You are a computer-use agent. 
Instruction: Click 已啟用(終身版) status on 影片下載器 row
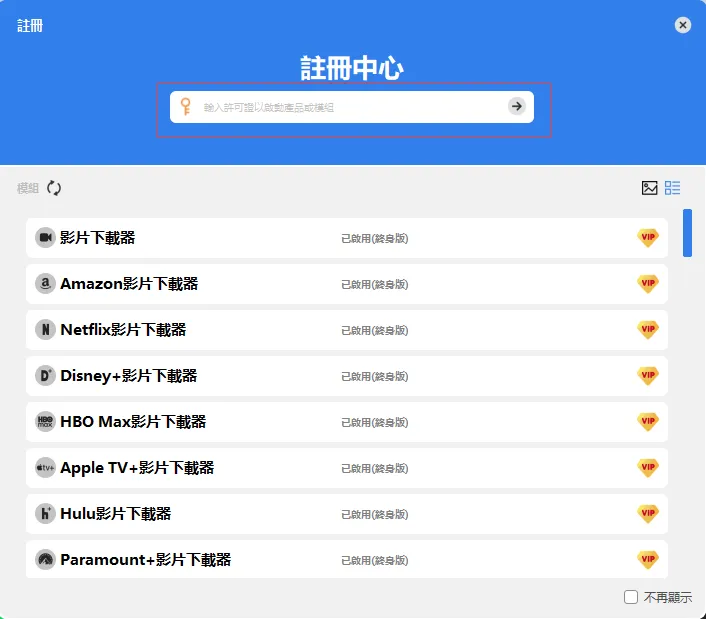375,239
